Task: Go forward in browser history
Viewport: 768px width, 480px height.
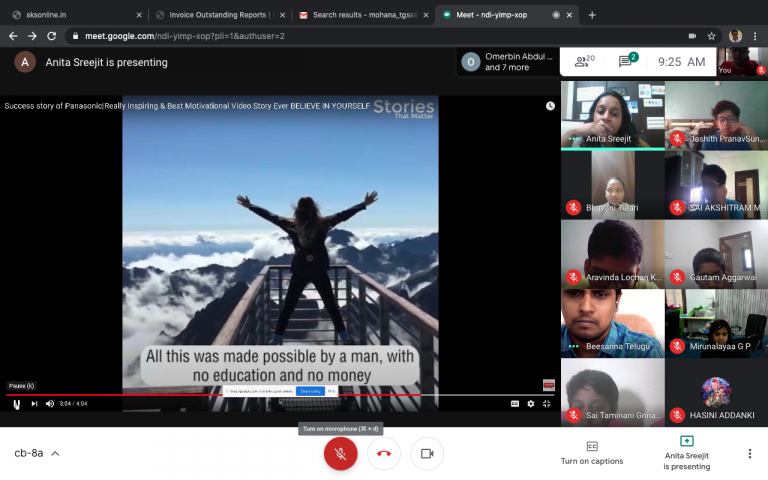Action: coord(32,36)
